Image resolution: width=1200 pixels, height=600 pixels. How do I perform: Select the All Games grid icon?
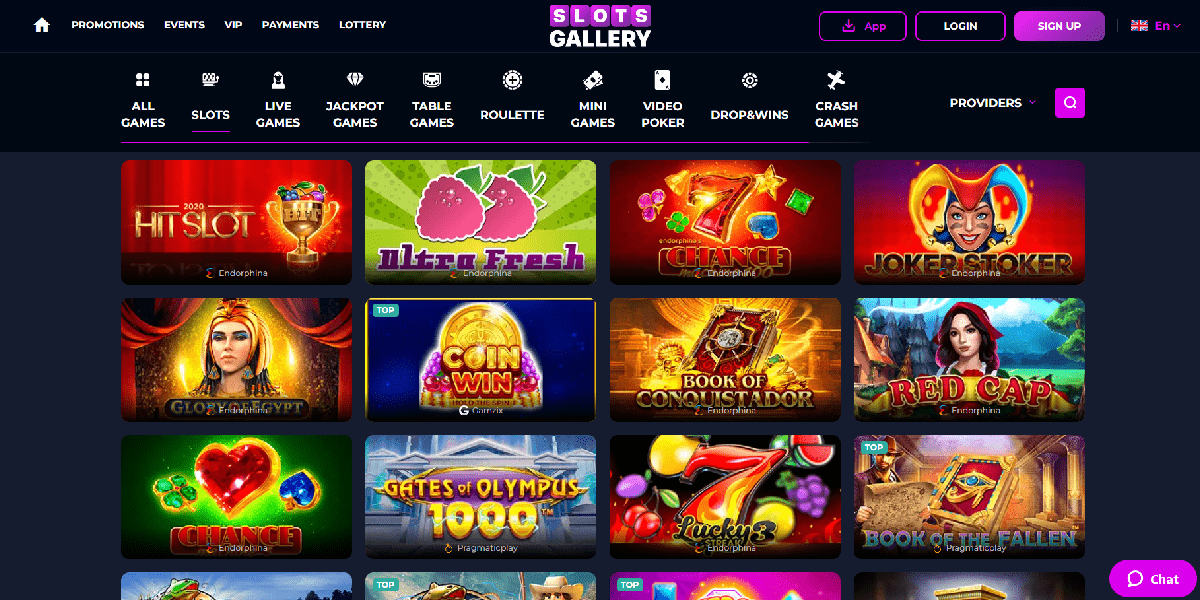click(x=143, y=80)
